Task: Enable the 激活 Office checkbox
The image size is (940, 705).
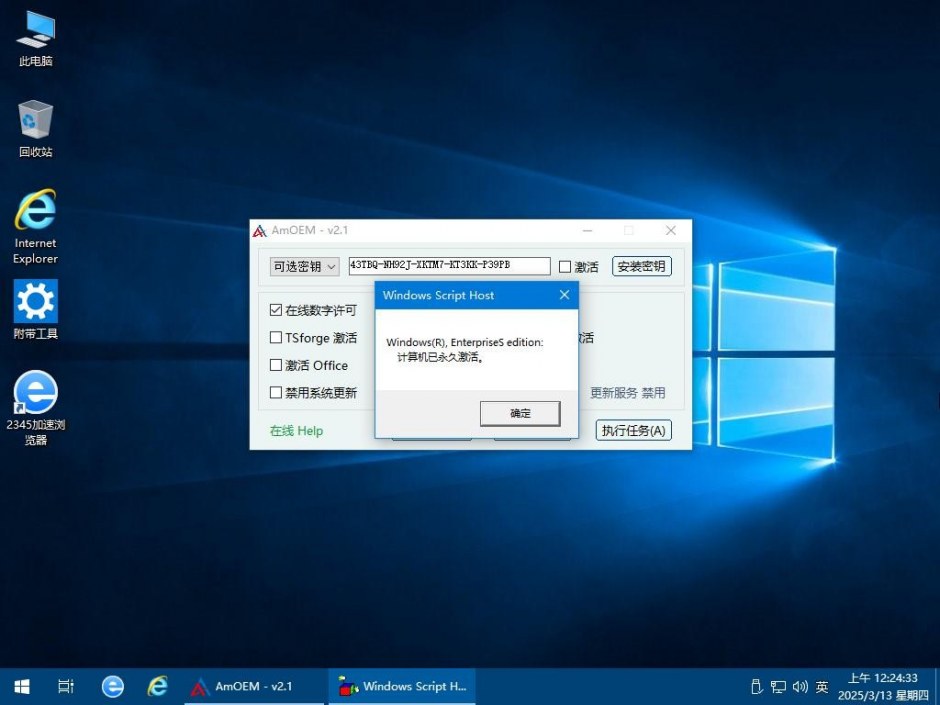Action: (x=276, y=365)
